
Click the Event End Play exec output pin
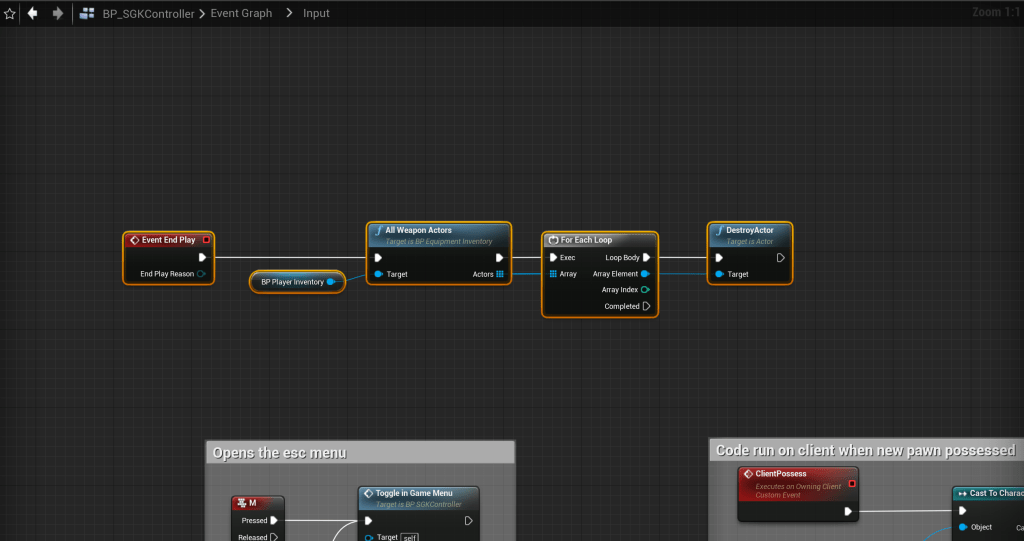202,257
